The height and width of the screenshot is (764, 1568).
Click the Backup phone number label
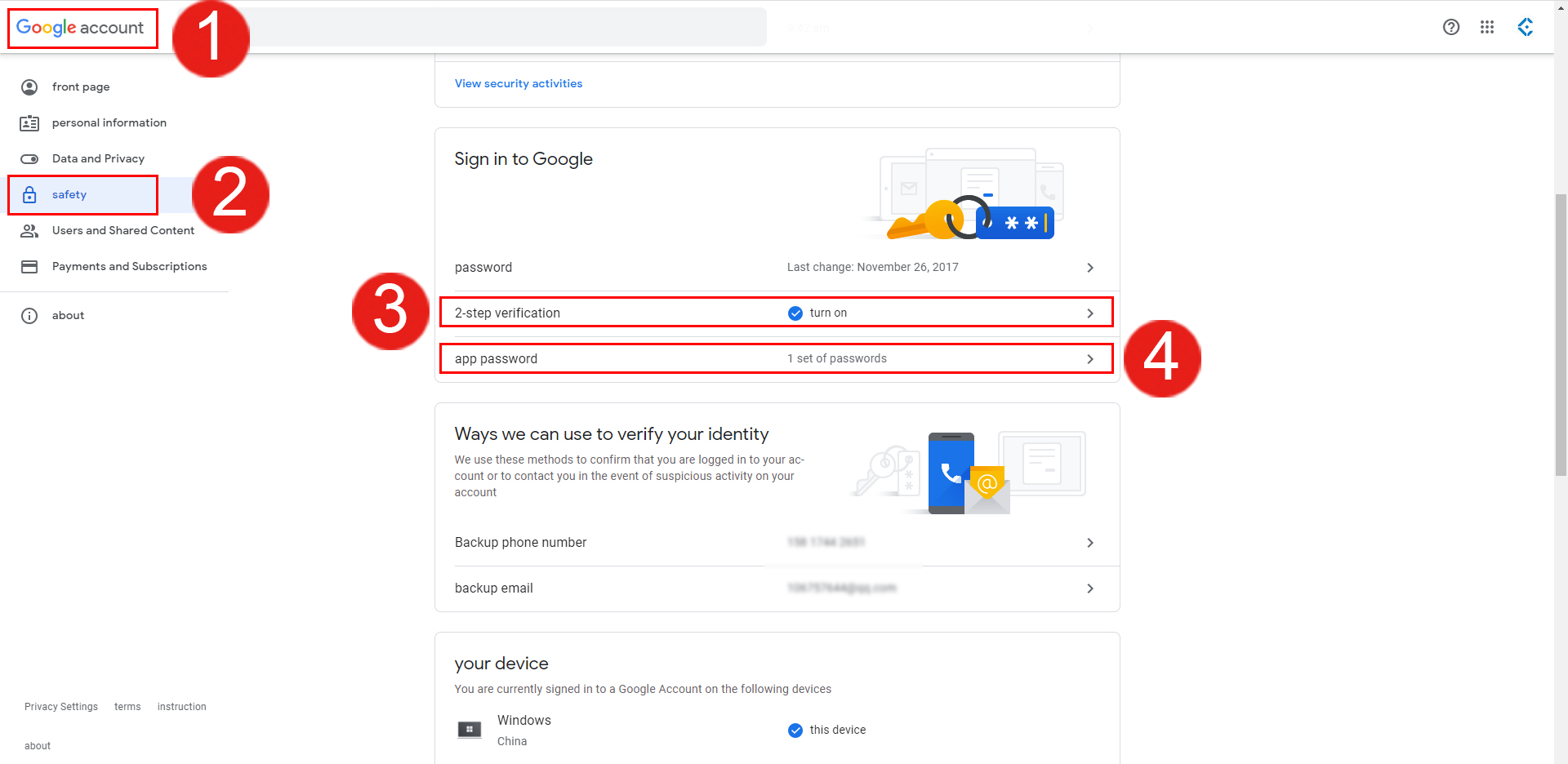pos(520,543)
